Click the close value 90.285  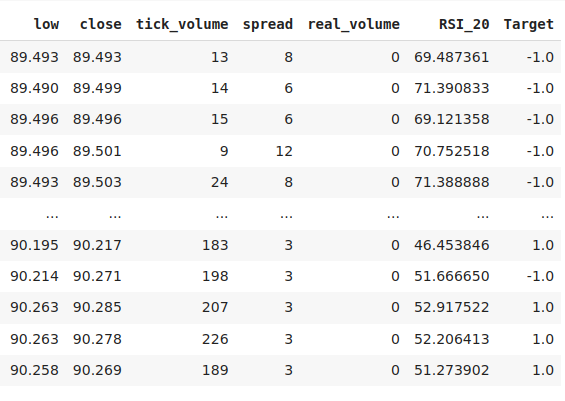(97, 307)
